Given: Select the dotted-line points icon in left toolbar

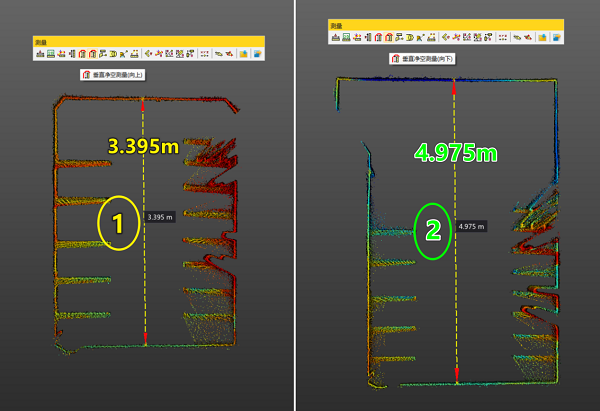Looking at the screenshot, I should pos(204,54).
